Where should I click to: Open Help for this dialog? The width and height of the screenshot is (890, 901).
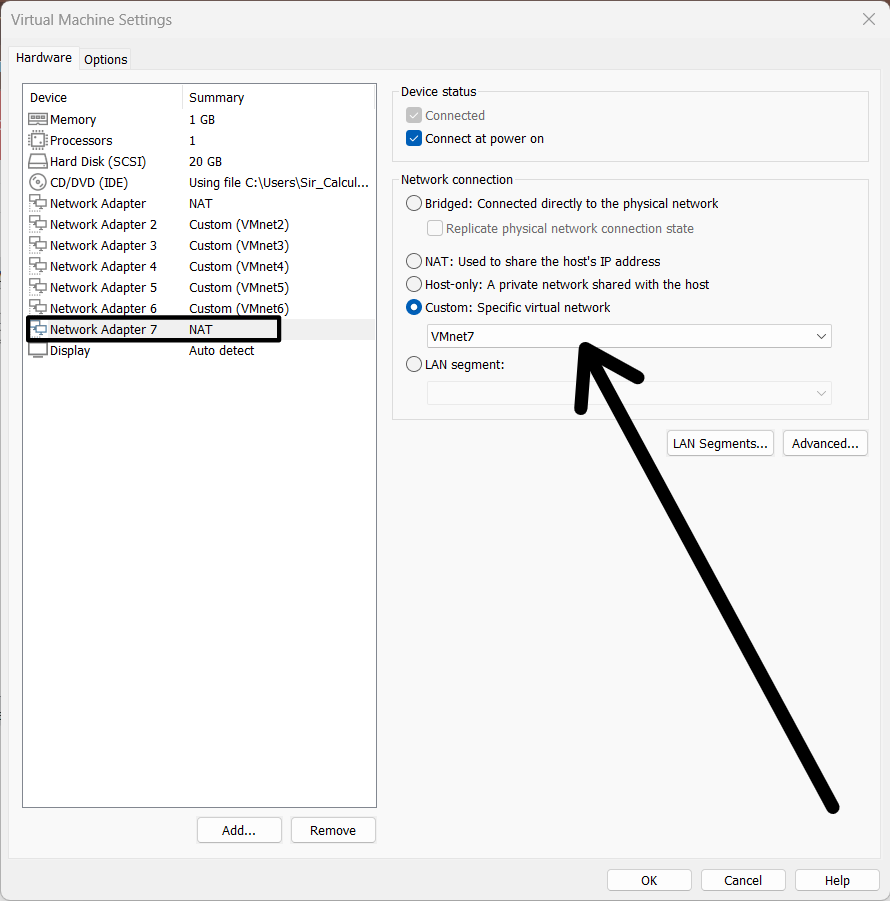837,880
